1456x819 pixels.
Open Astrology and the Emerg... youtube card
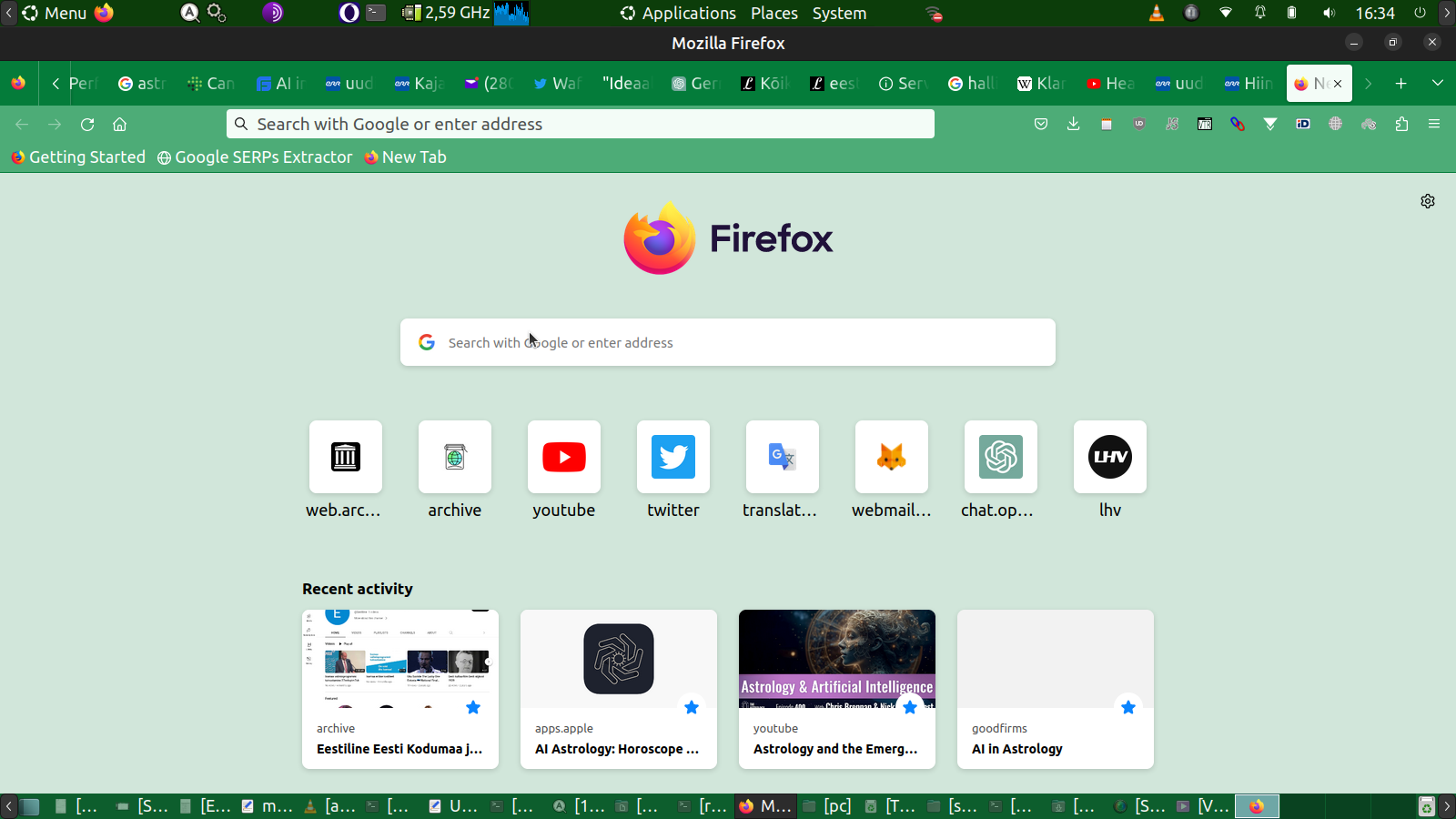(837, 689)
